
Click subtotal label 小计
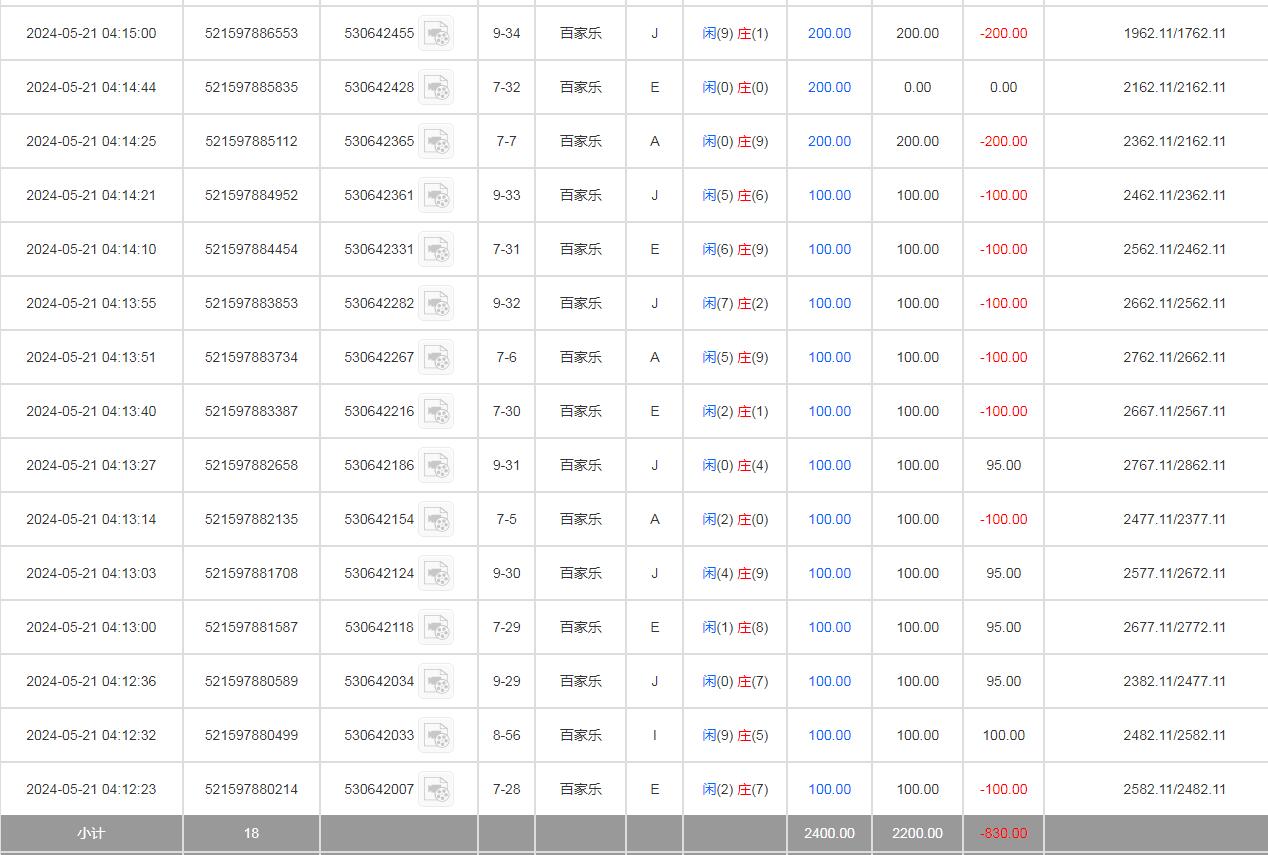(91, 833)
